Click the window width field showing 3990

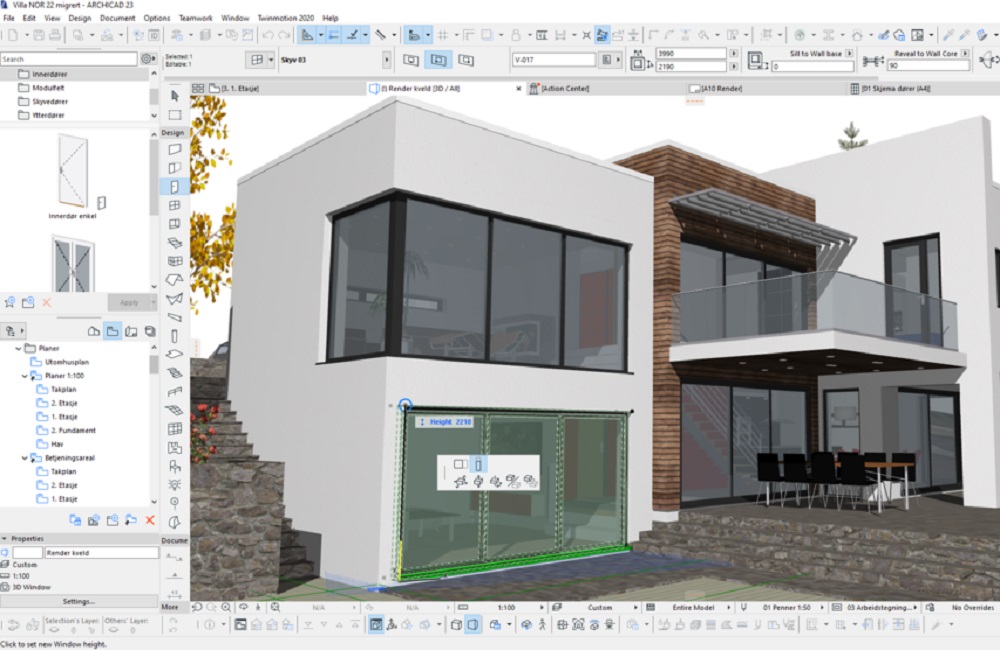[x=691, y=54]
